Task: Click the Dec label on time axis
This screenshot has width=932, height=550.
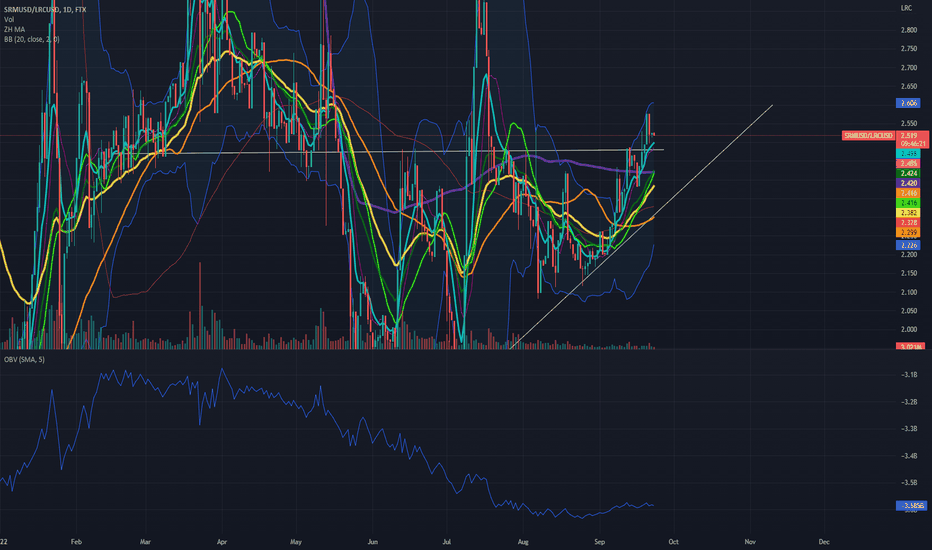Action: 824,542
